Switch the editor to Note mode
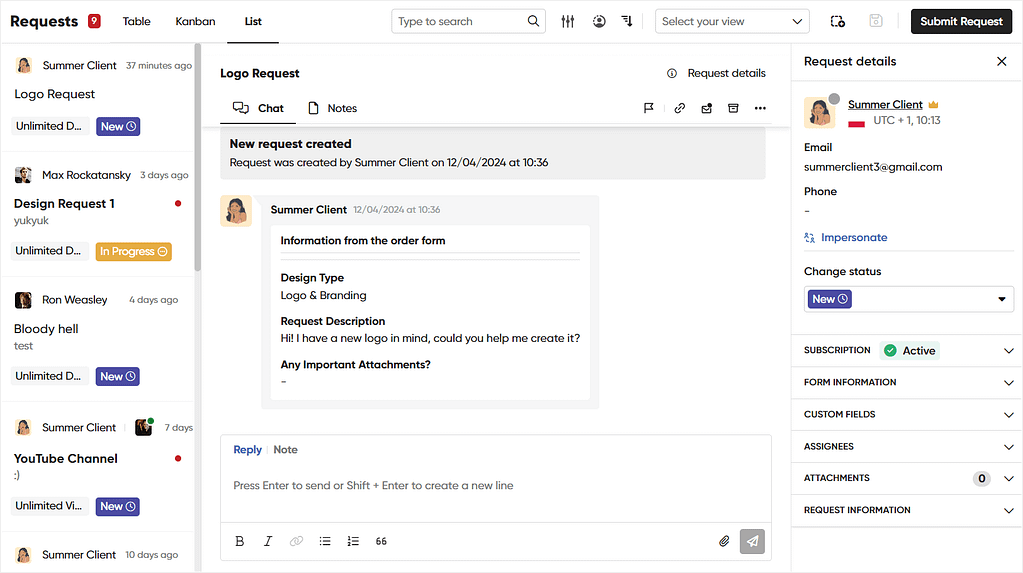Screen dimensions: 1023x573 [285, 450]
